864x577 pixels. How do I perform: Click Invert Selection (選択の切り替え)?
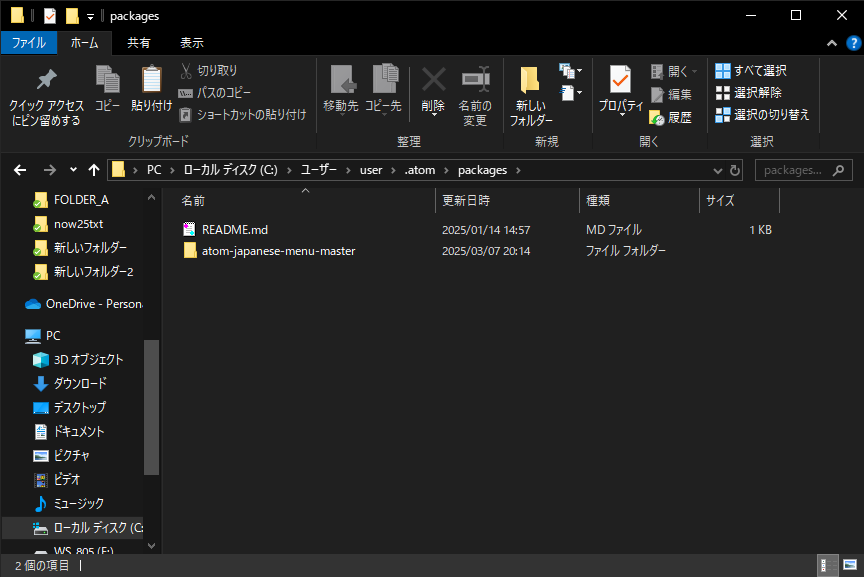coord(762,115)
